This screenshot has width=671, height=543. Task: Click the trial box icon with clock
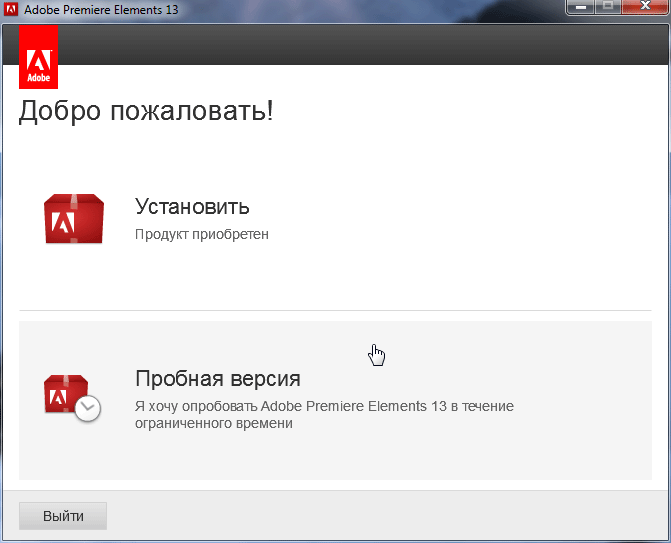click(72, 398)
